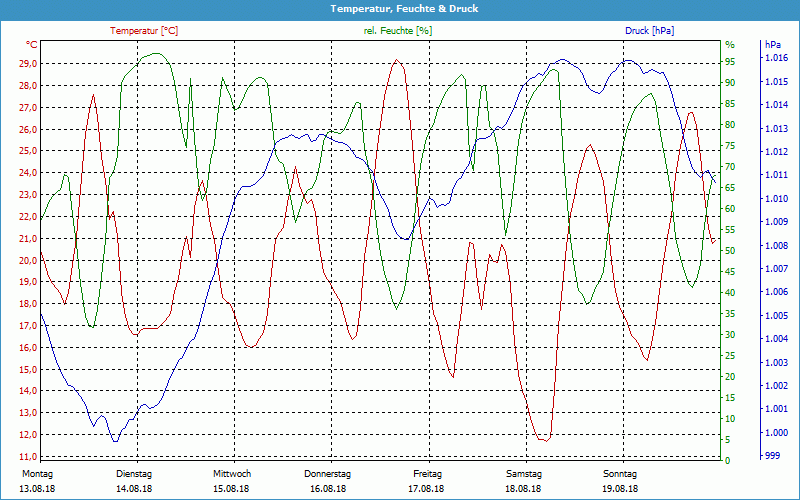Click the chart title 'Temperatur, Feuchte & Druck'
Viewport: 800px width, 500px height.
pos(404,9)
